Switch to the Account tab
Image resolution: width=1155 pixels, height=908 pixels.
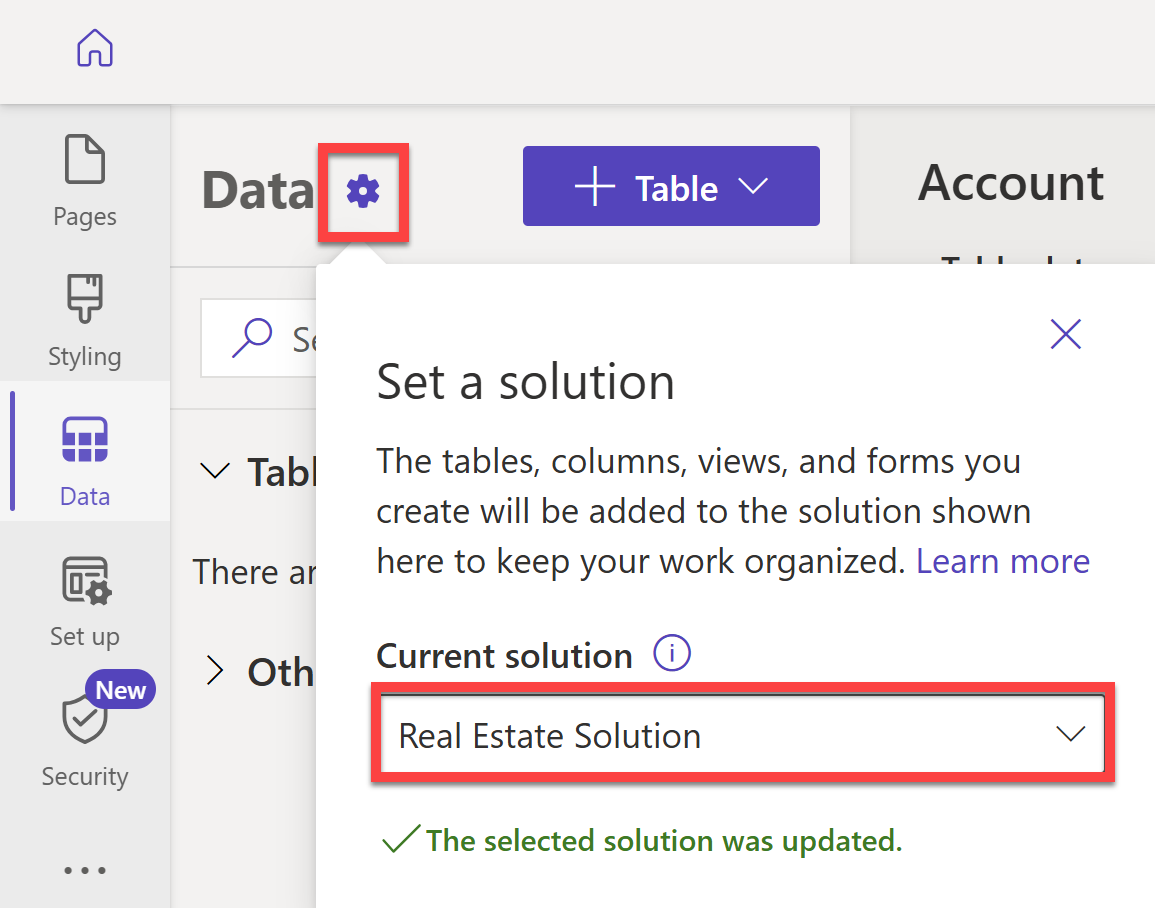(x=1011, y=183)
